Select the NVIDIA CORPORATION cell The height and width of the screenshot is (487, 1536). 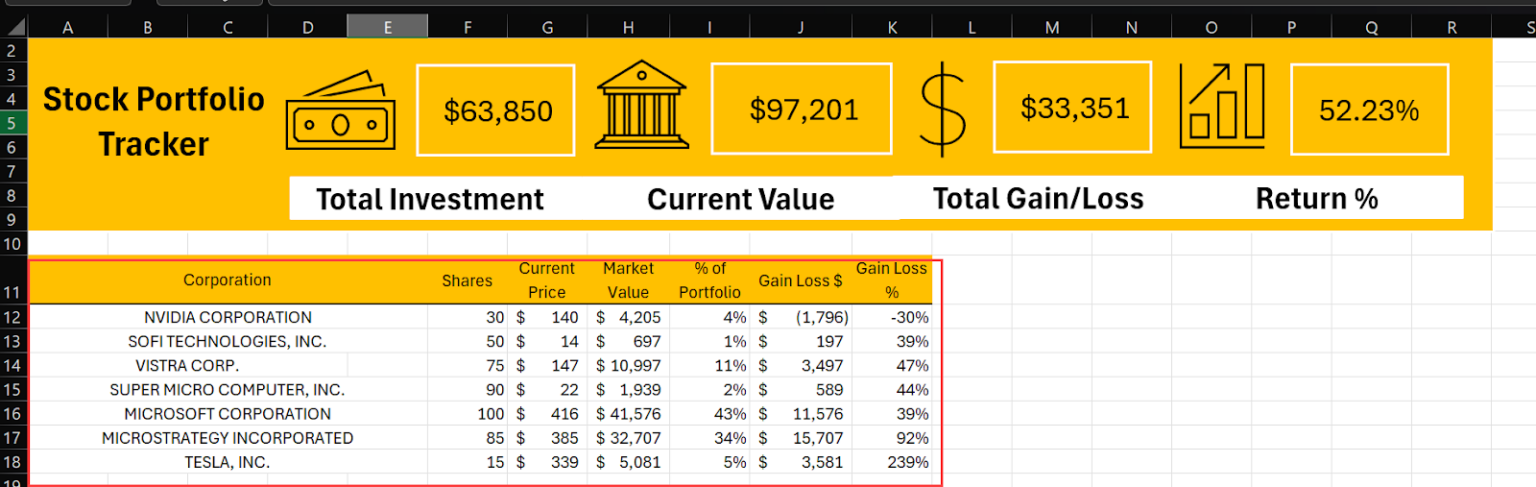(x=227, y=317)
